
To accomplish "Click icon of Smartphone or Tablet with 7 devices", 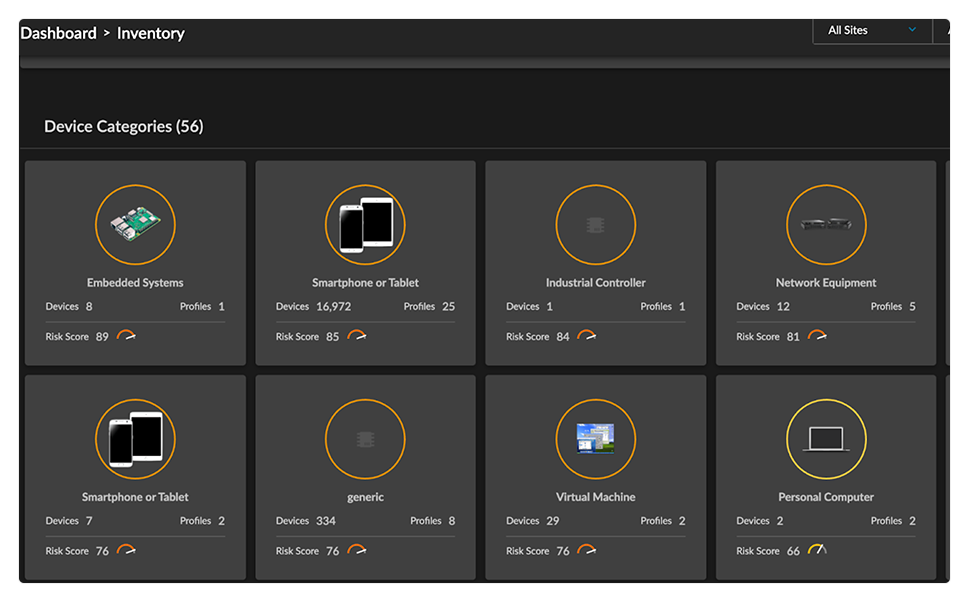I will click(135, 439).
